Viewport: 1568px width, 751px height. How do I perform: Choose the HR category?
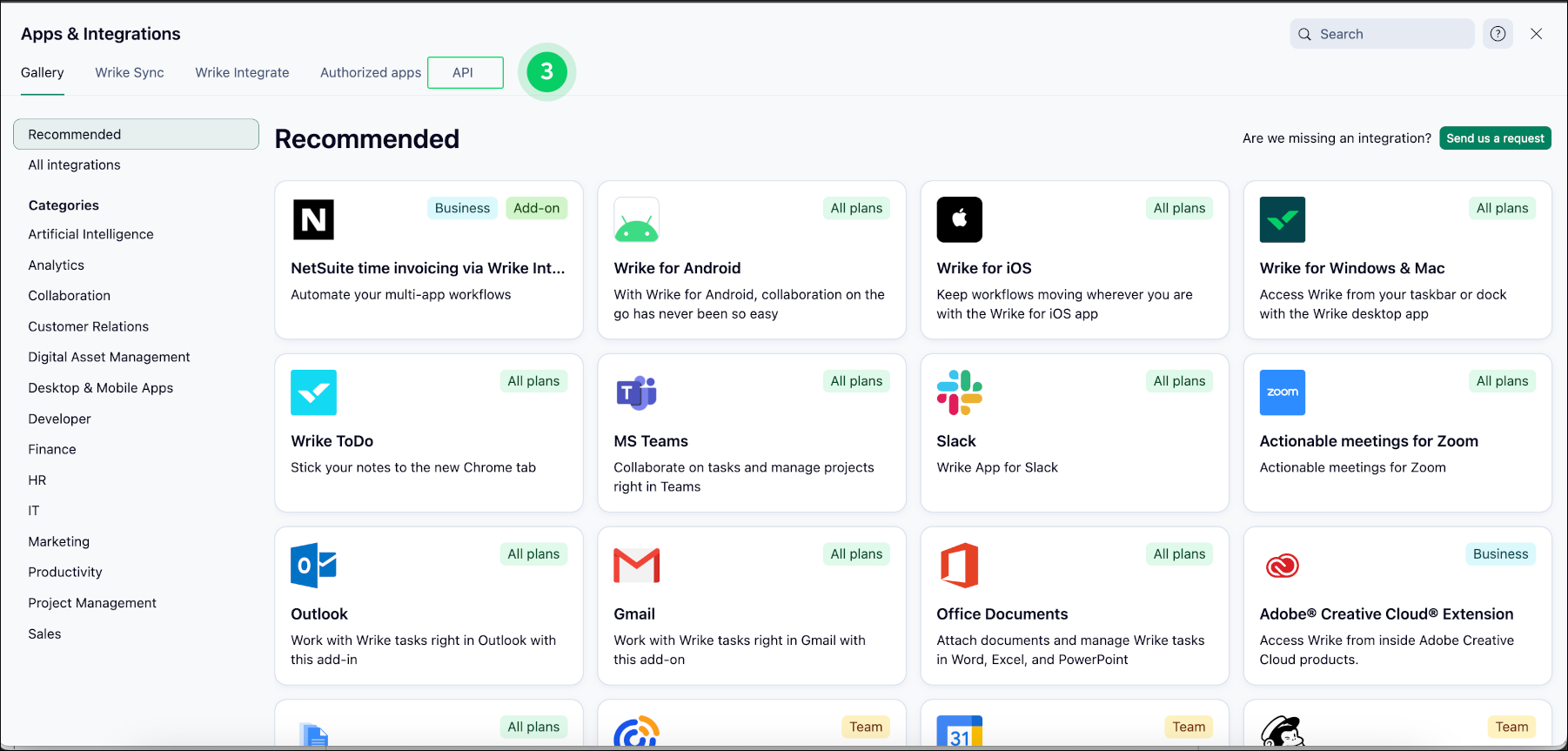point(37,480)
